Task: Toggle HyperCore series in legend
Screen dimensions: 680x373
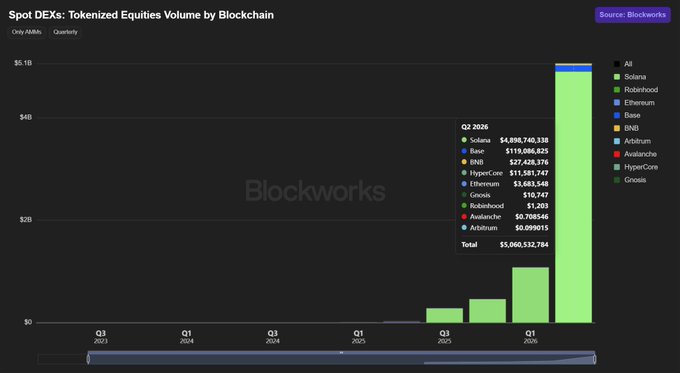Action: pos(636,167)
